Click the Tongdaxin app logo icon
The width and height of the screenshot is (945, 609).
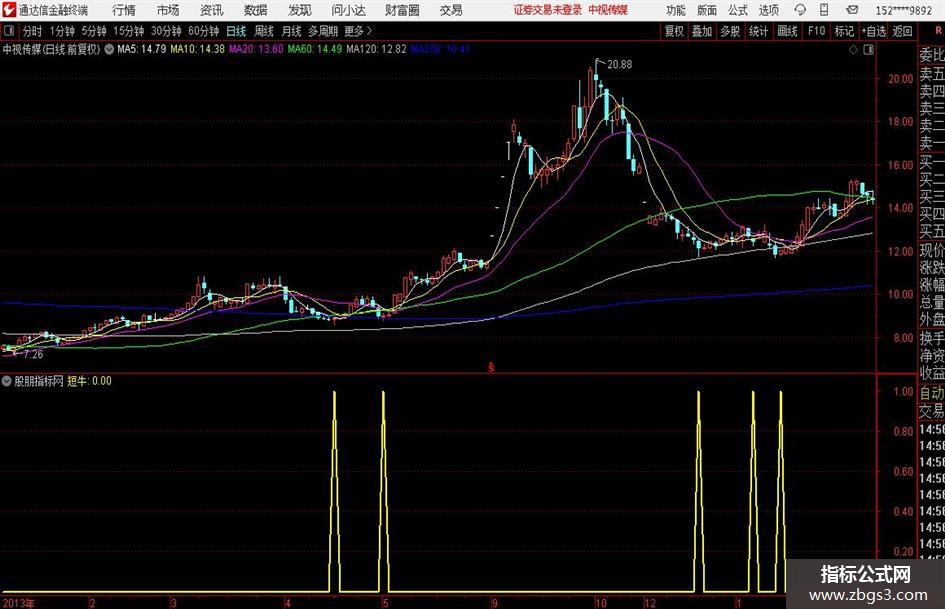pyautogui.click(x=9, y=10)
